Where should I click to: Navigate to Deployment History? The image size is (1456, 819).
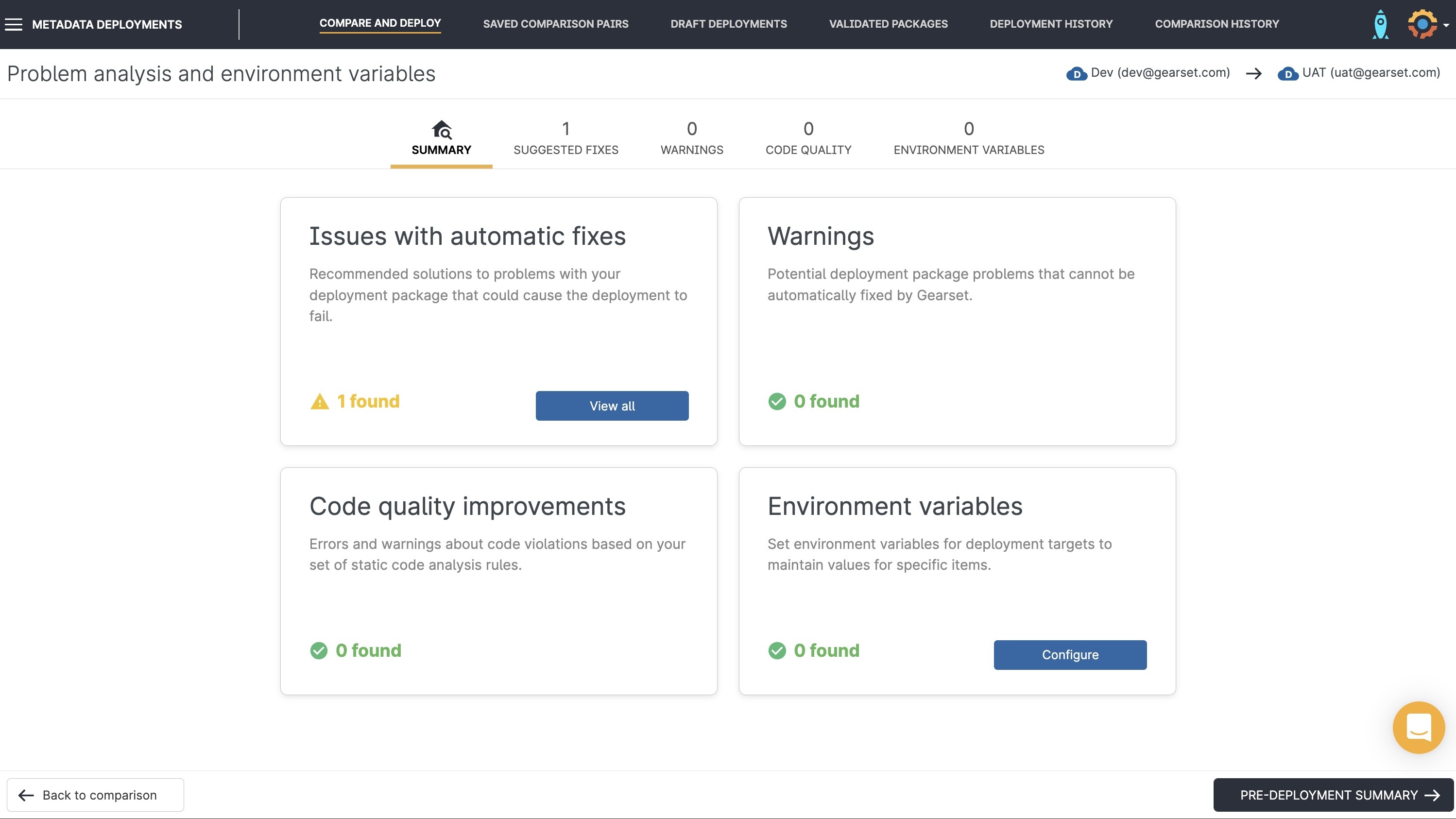tap(1051, 24)
